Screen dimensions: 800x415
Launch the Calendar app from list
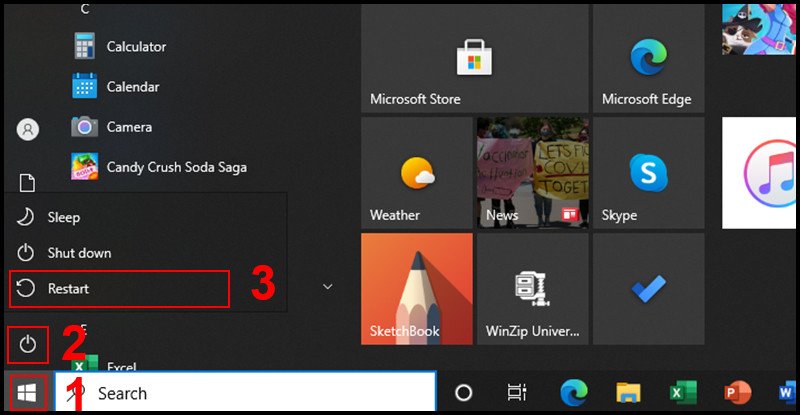tap(132, 87)
